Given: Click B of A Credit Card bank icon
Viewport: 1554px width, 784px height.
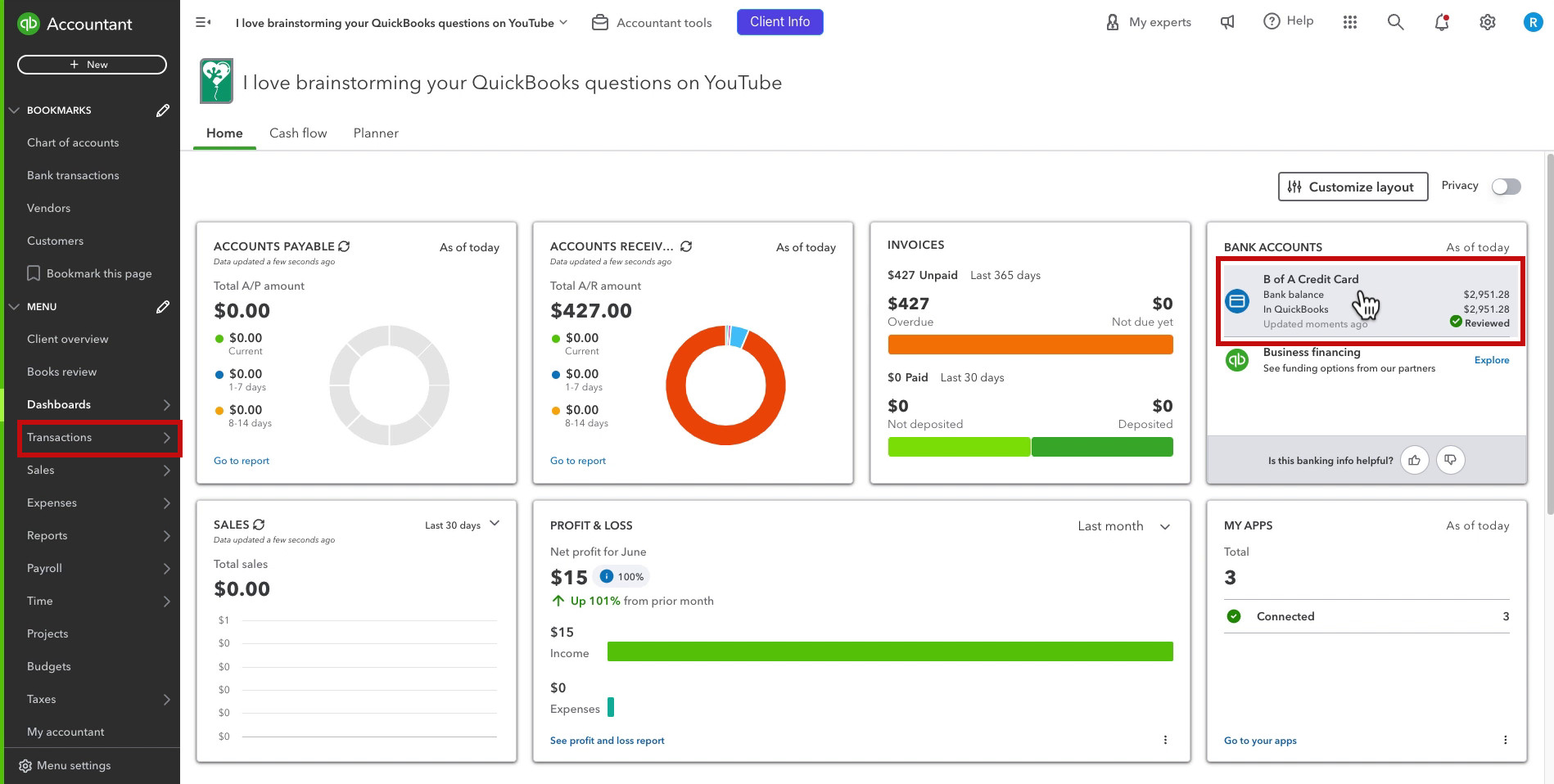Looking at the screenshot, I should [1237, 301].
